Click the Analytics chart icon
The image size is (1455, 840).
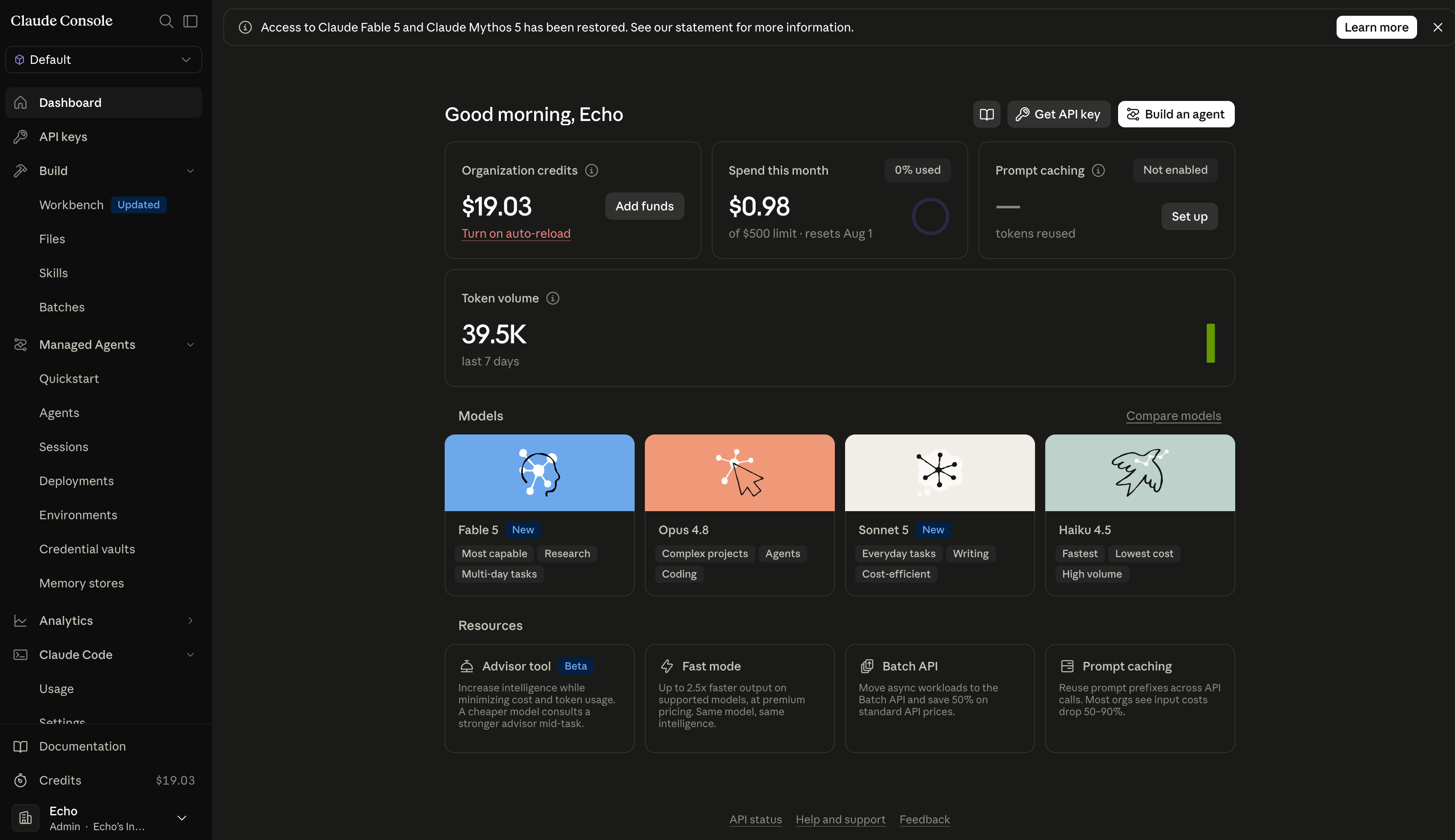click(x=21, y=621)
